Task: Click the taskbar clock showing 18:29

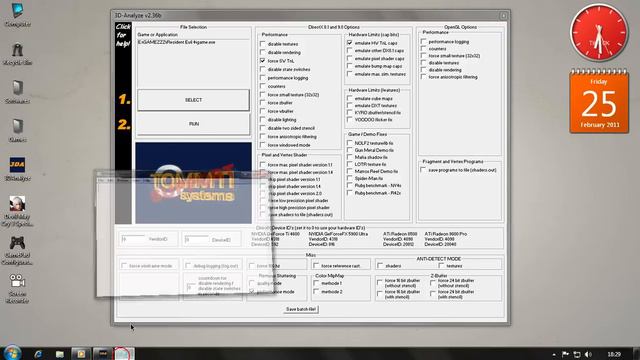Action: tap(614, 354)
